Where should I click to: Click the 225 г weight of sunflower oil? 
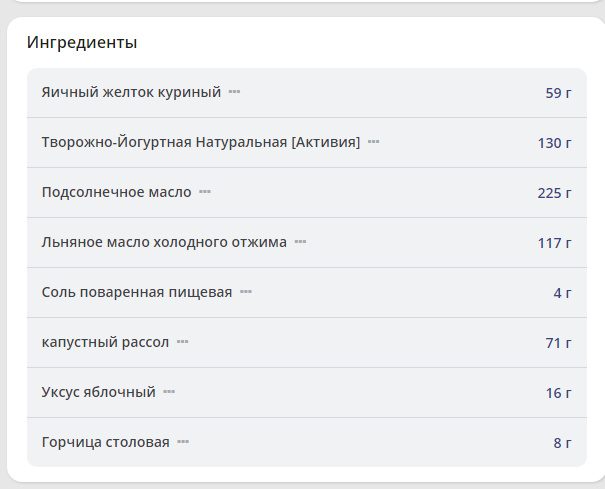point(554,193)
